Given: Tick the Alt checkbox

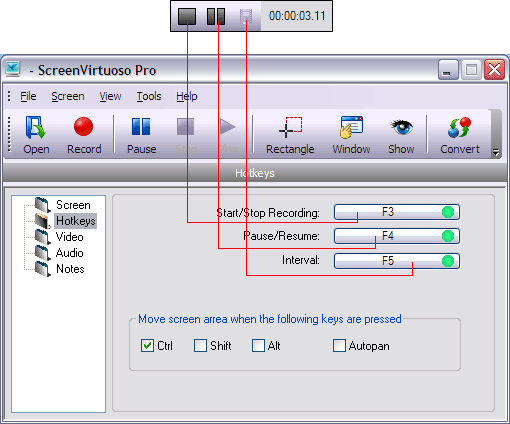Looking at the screenshot, I should (258, 346).
